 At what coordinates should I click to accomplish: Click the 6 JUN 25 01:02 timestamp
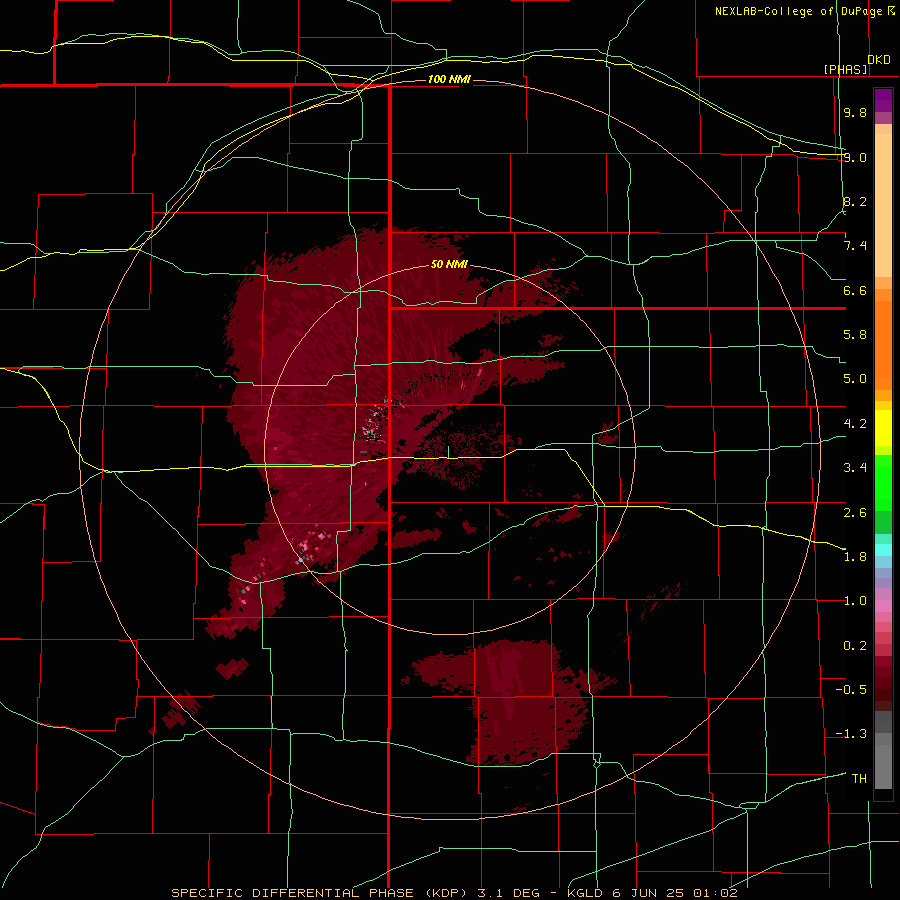[673, 893]
